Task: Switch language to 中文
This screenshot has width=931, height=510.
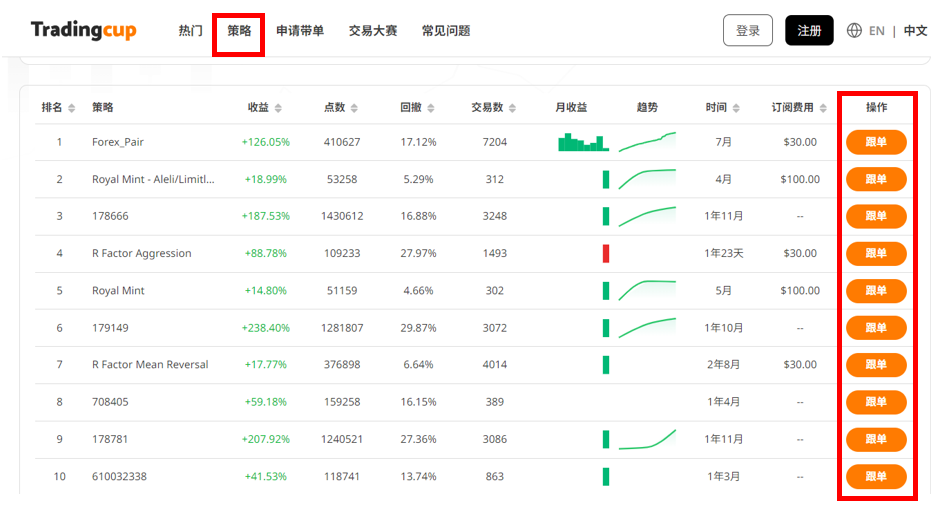Action: (914, 31)
